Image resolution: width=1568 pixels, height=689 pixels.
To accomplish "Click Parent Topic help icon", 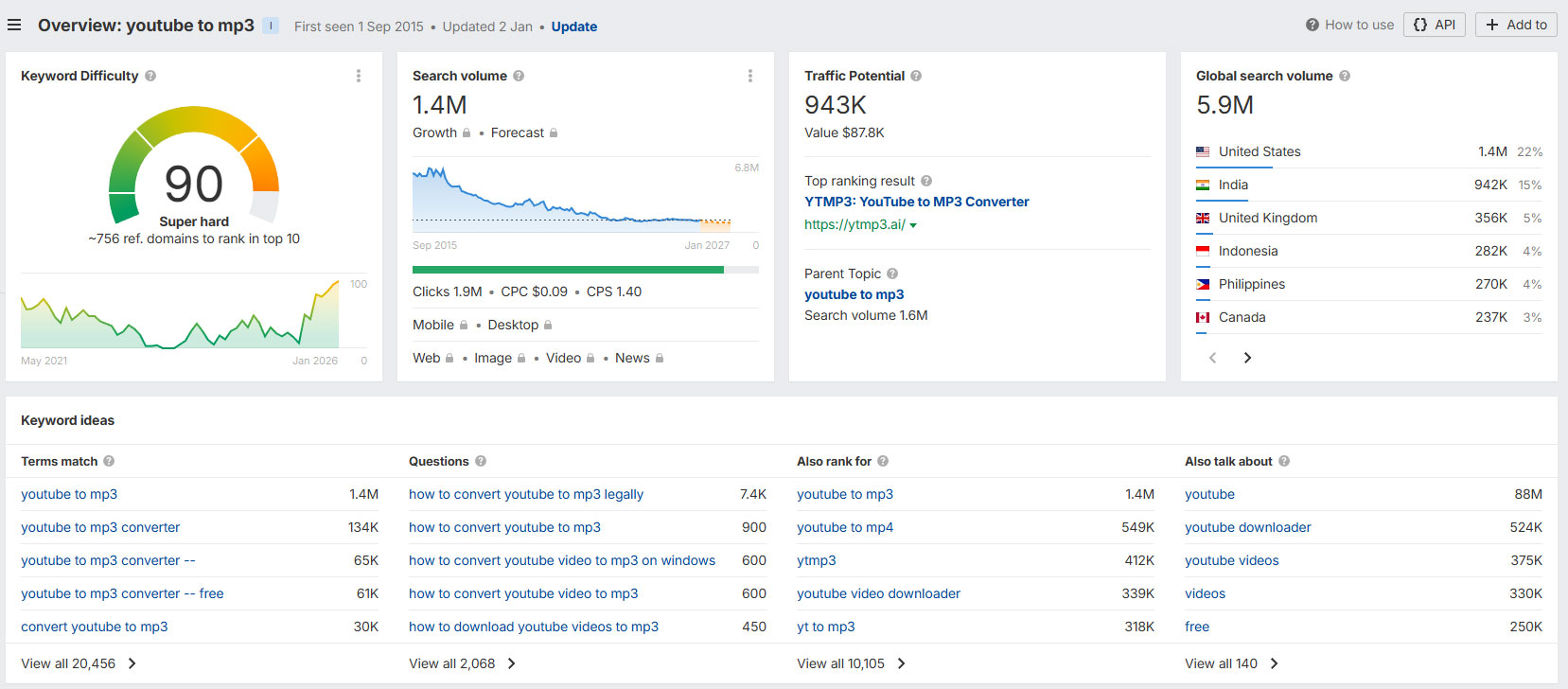I will click(x=892, y=274).
